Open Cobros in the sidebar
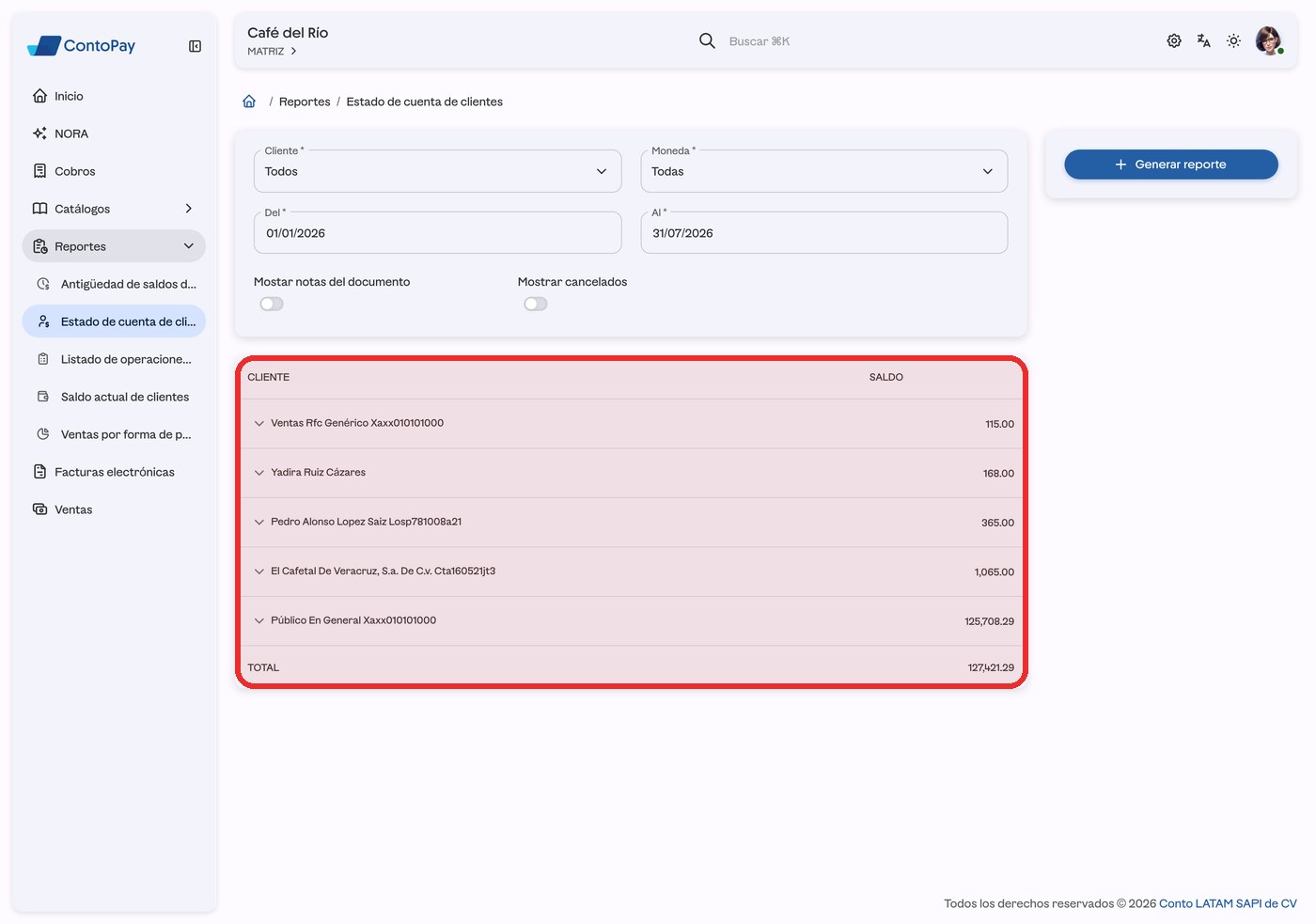This screenshot has width=1316, height=924. [x=114, y=171]
